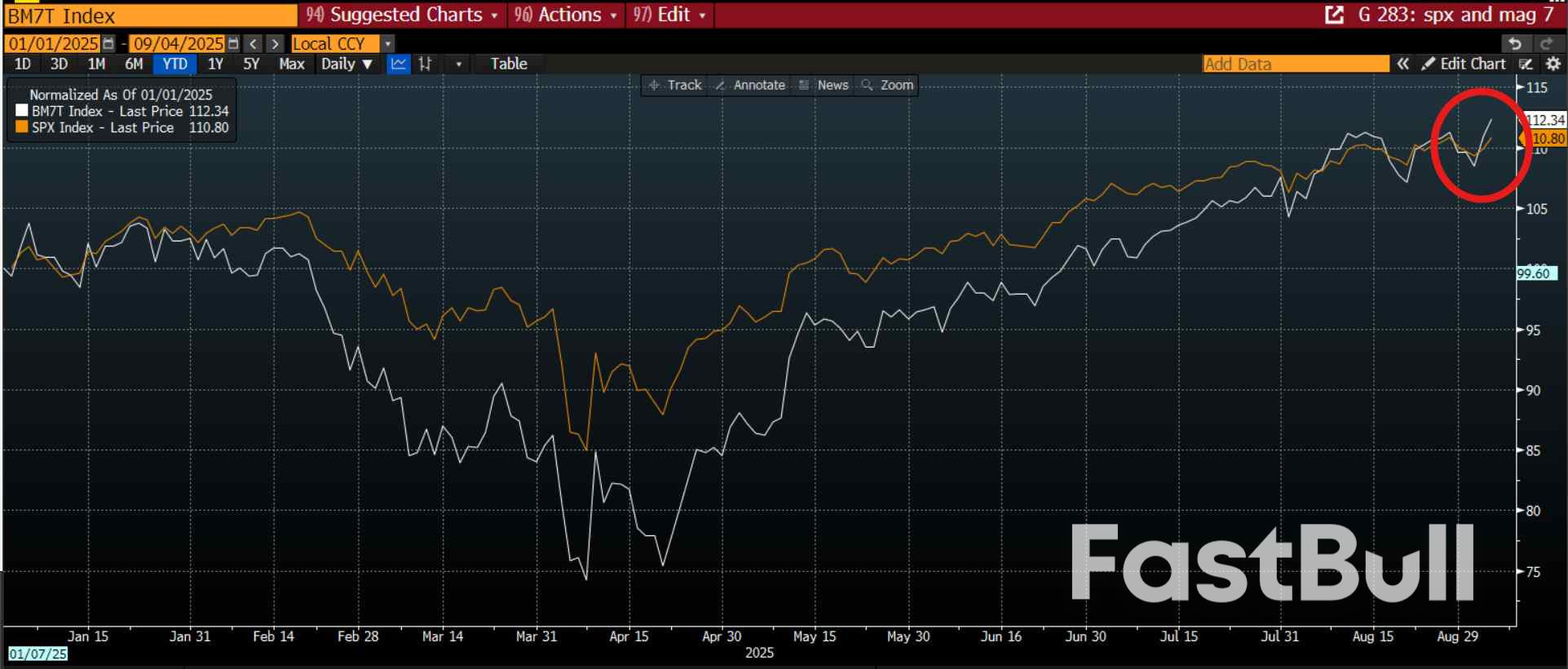Click the orange SPX Index legend swatch
The image size is (1568, 669).
pos(22,126)
